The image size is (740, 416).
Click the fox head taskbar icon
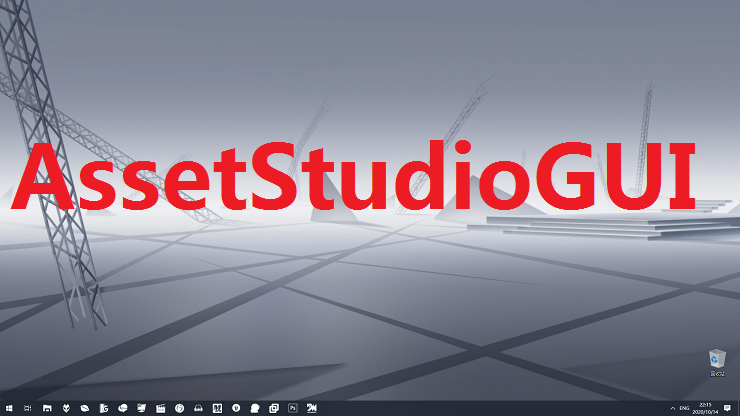[66, 408]
